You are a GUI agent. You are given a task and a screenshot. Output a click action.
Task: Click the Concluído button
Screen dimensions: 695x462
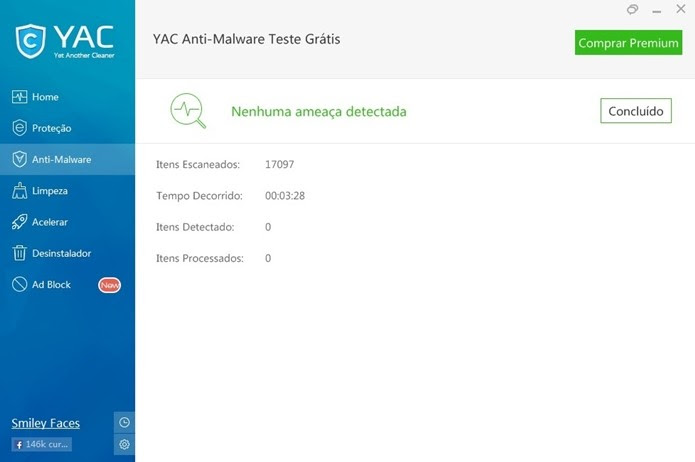[x=636, y=111]
